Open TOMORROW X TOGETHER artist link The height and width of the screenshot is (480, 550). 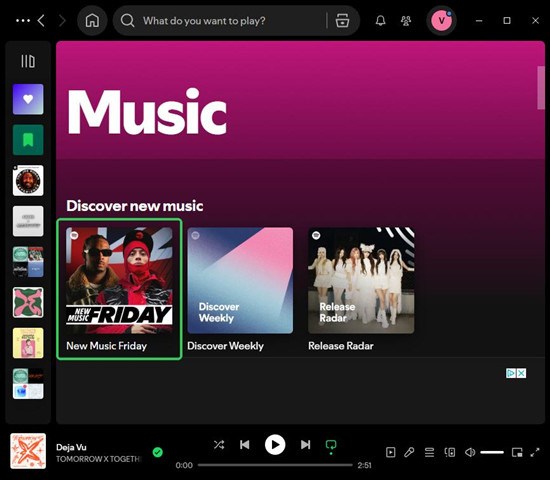coord(98,459)
